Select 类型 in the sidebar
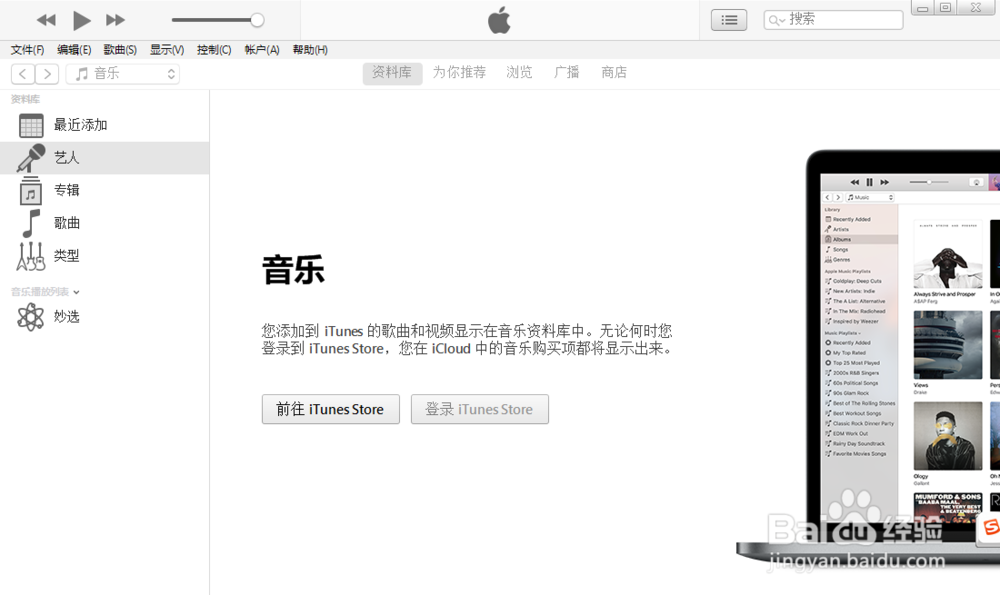The width and height of the screenshot is (1000, 595). point(105,256)
